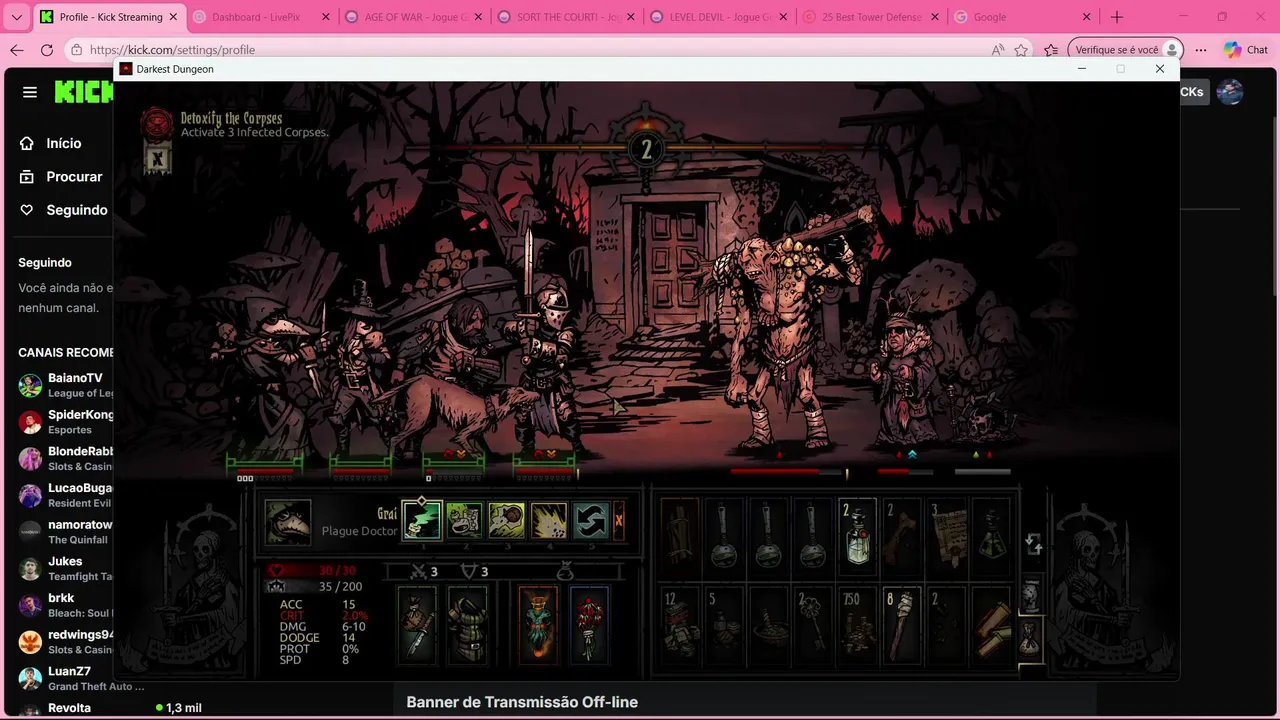
Task: Open the Kick hamburger menu
Action: (30, 92)
